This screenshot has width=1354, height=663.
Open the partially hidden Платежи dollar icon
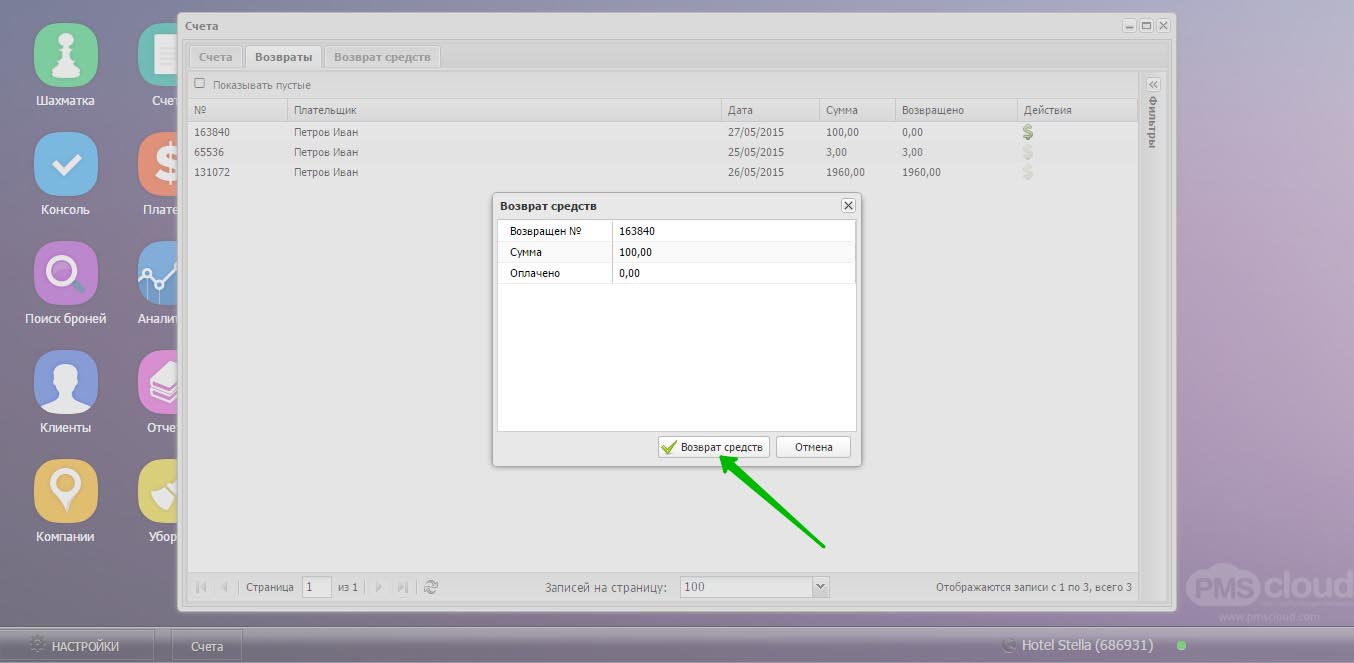tap(158, 164)
